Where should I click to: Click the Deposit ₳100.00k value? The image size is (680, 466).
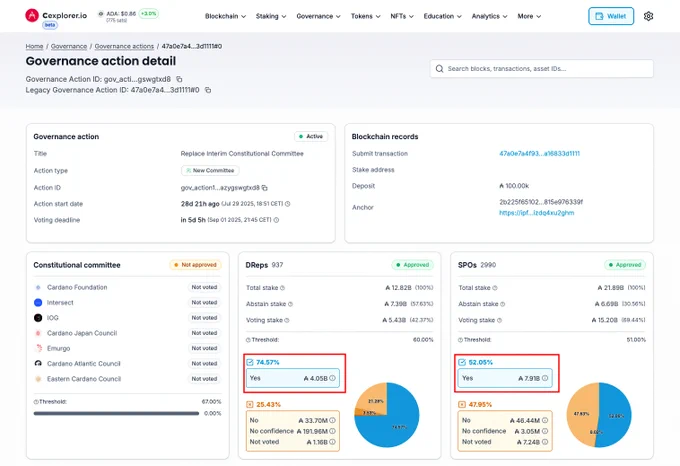point(514,186)
